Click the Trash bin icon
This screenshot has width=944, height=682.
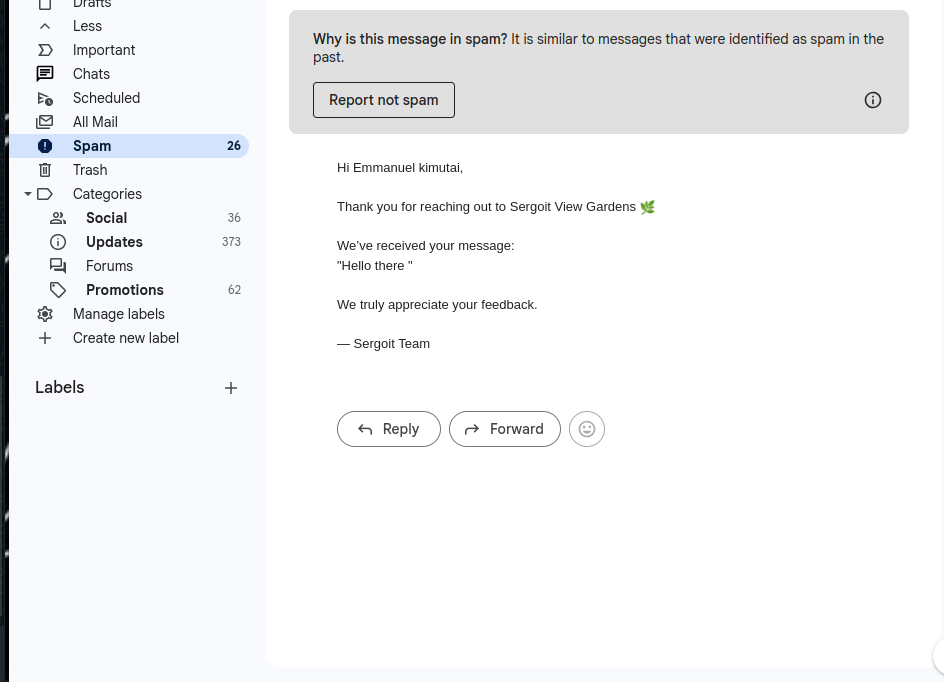[x=45, y=170]
